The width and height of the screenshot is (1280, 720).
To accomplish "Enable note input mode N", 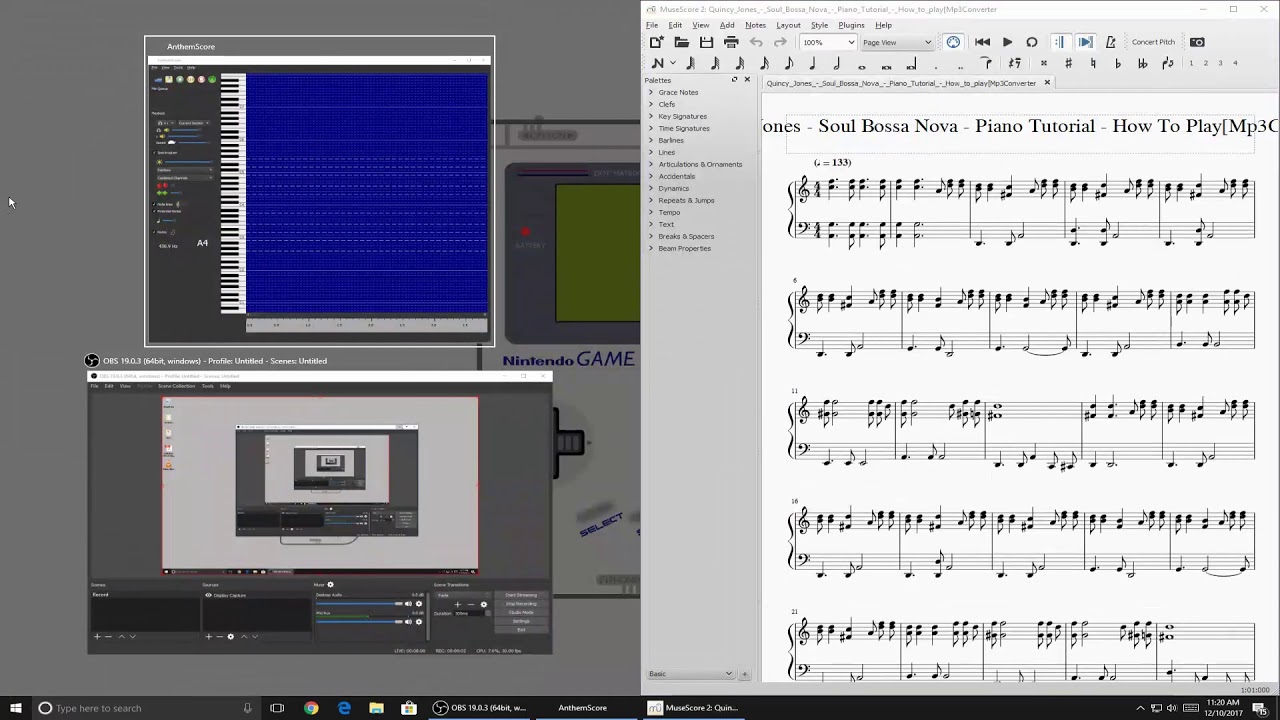I will pos(657,63).
